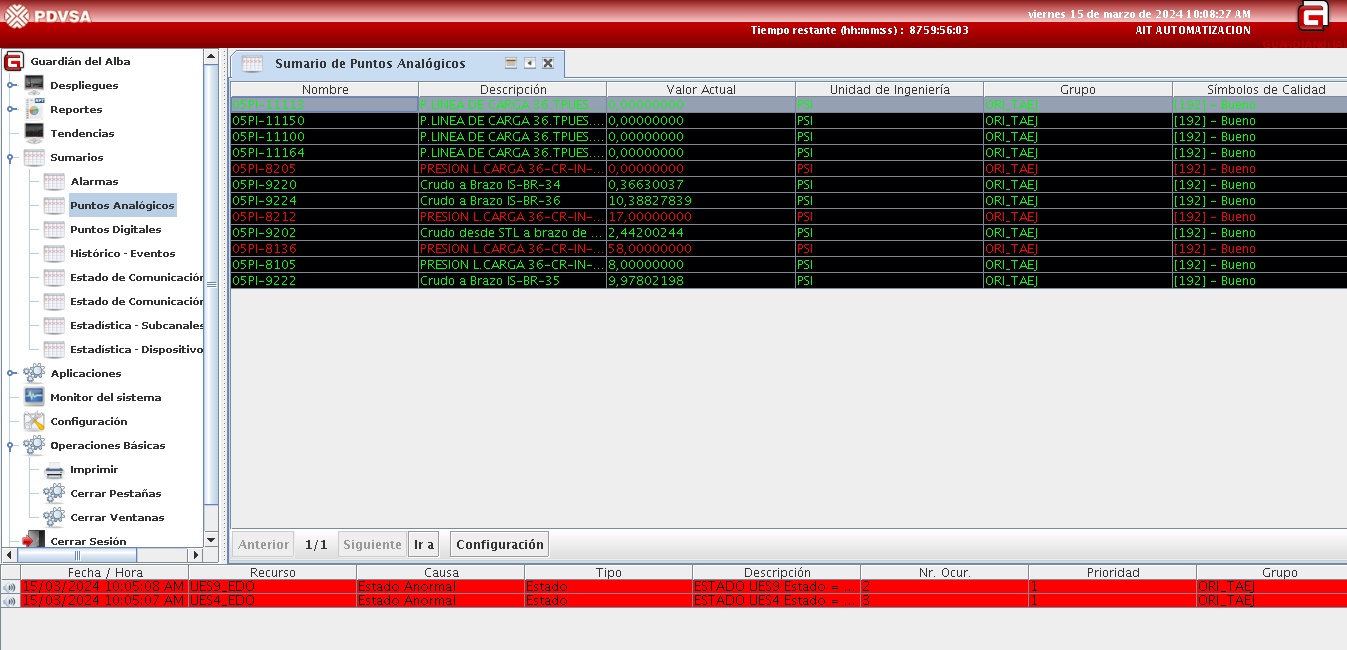The image size is (1347, 650).
Task: Open Puntos Digitales in the sidebar
Action: pos(115,229)
